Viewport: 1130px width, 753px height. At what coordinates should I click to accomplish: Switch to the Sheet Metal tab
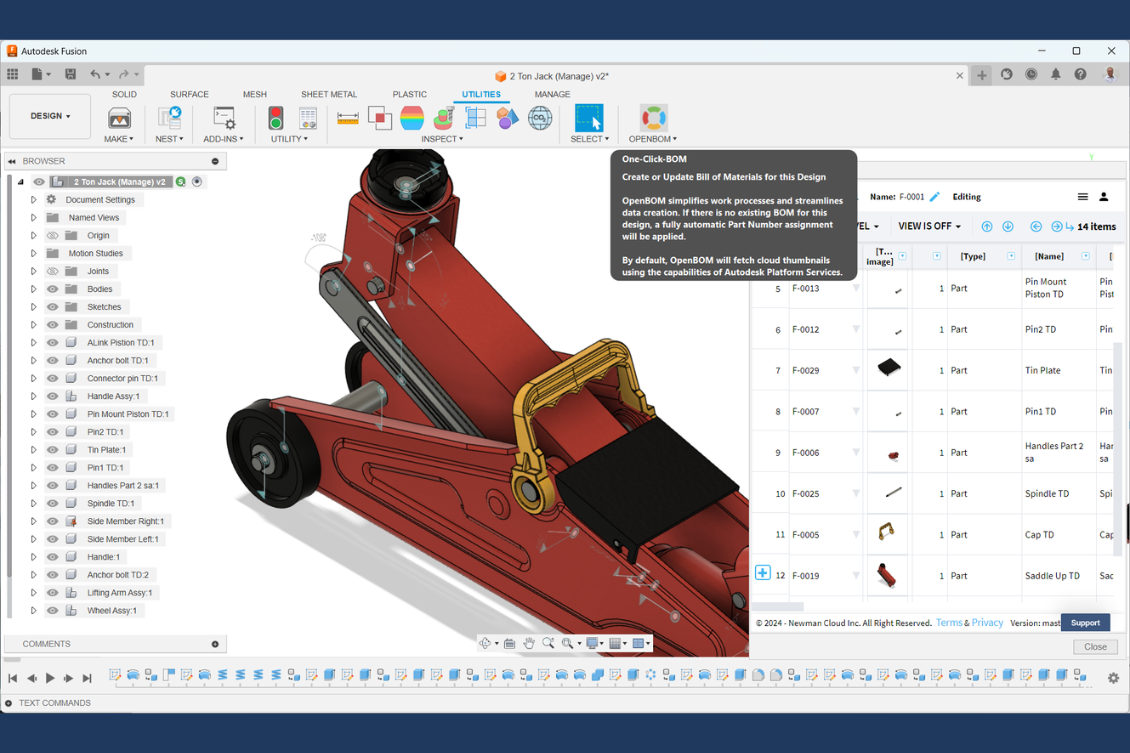tap(329, 94)
